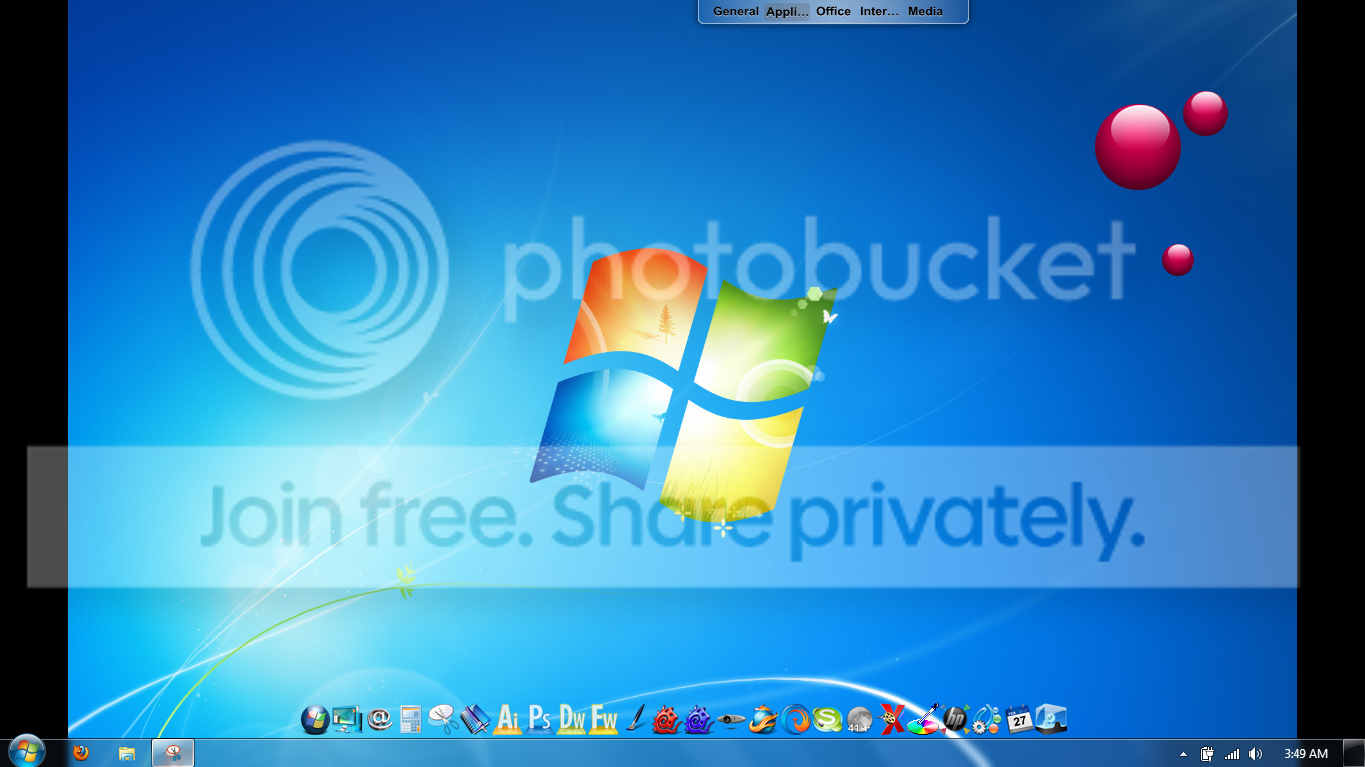Open the calculator dock icon
This screenshot has width=1365, height=767.
411,719
